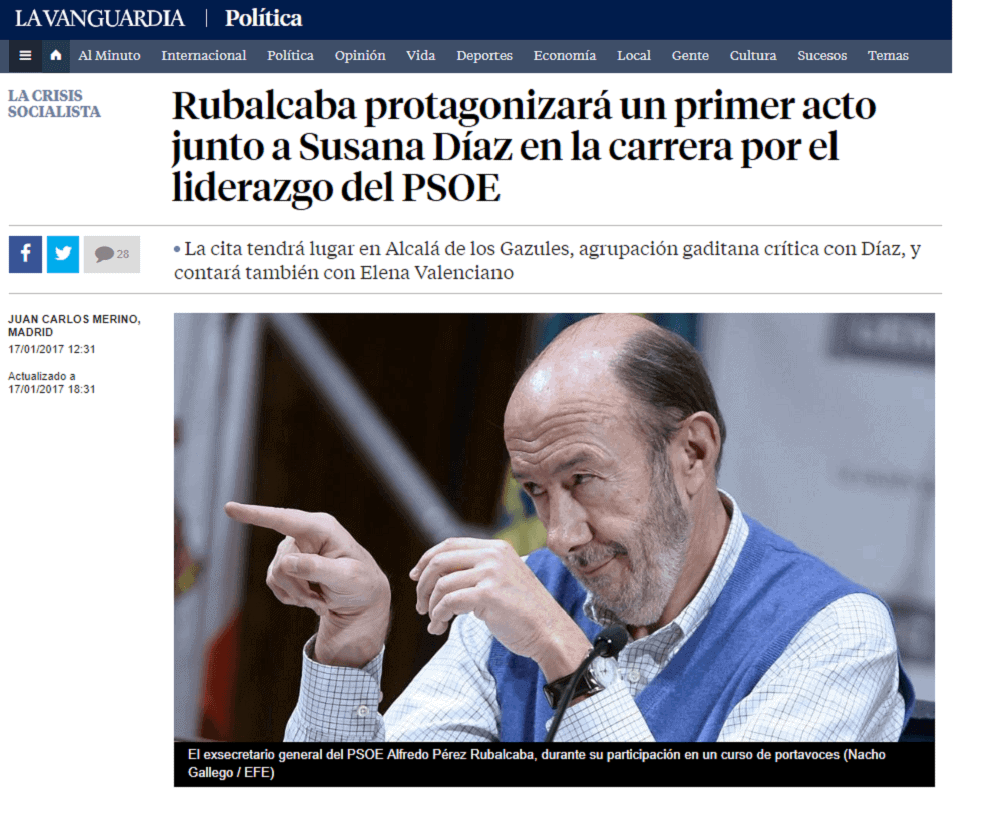Select Local in the nav bar
The width and height of the screenshot is (999, 818).
click(634, 55)
